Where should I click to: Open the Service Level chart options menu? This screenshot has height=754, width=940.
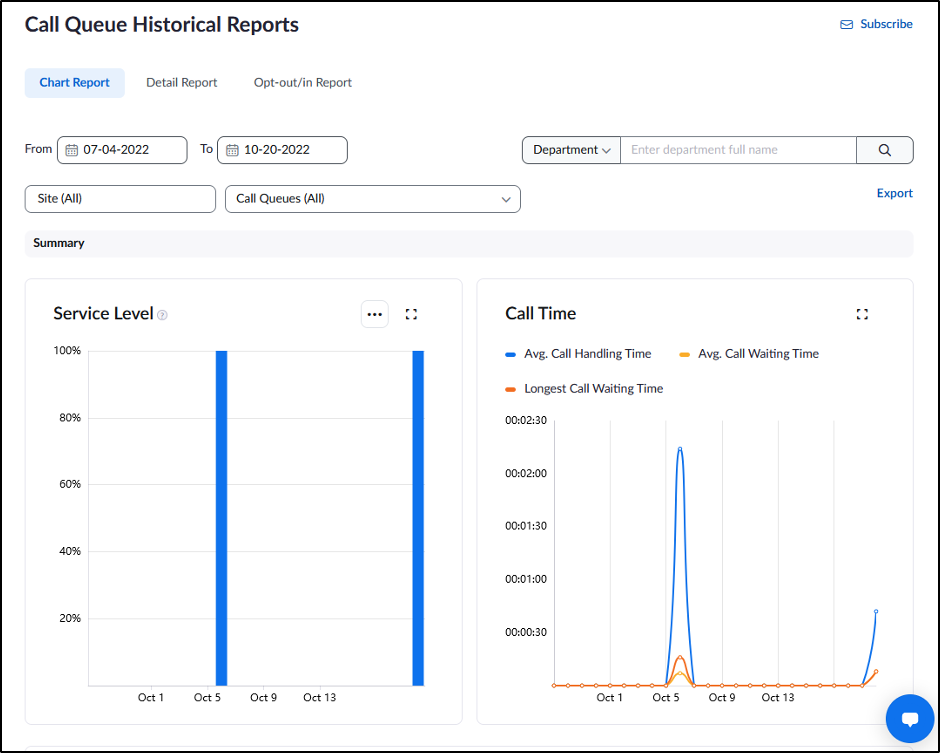coord(375,314)
